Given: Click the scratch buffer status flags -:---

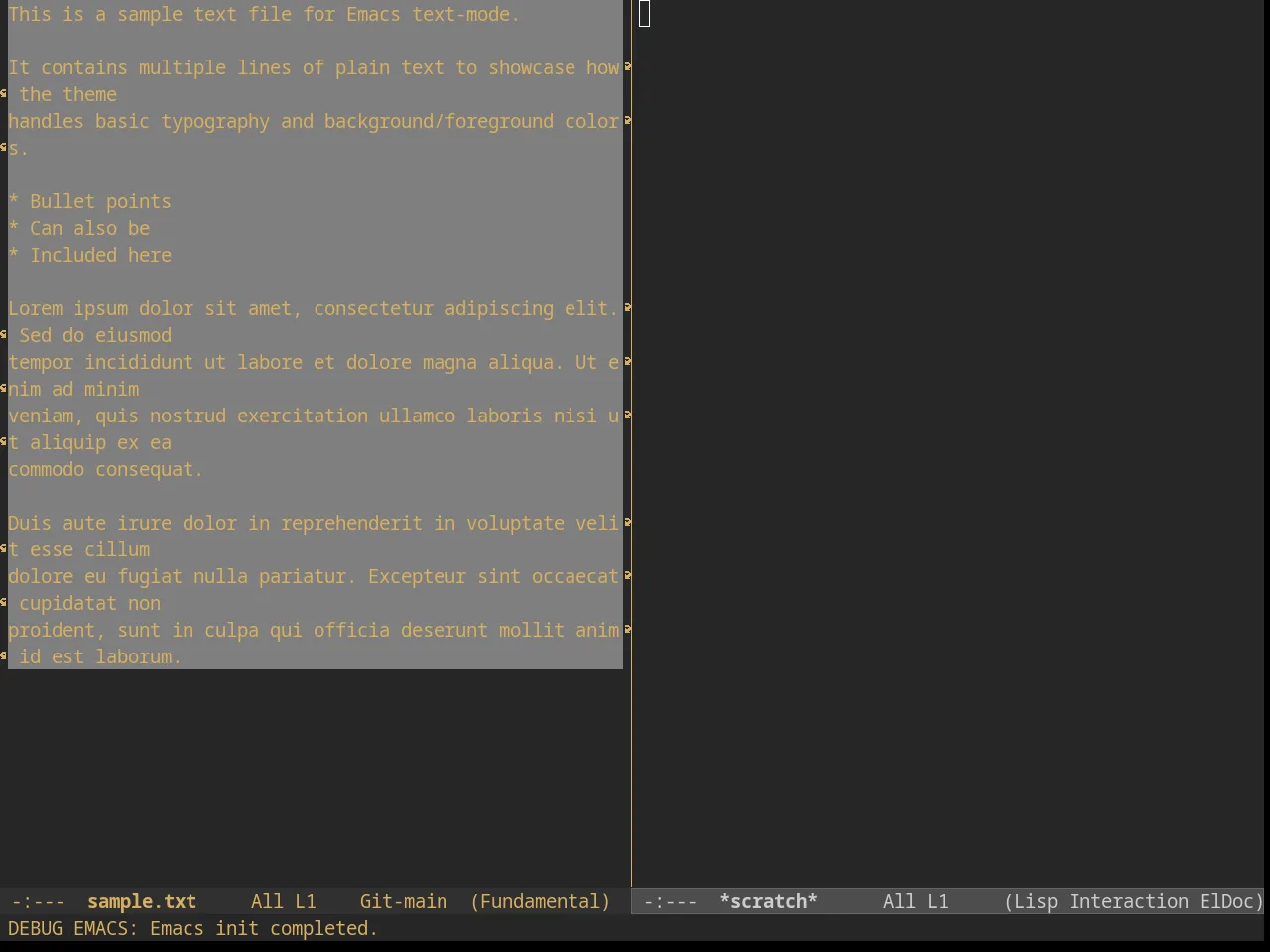Looking at the screenshot, I should point(671,901).
